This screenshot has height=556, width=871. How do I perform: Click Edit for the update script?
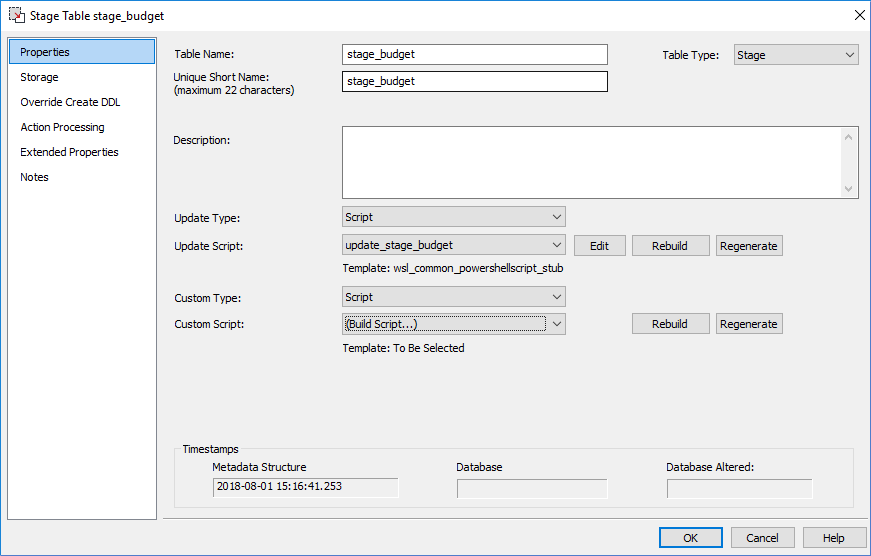tap(599, 246)
